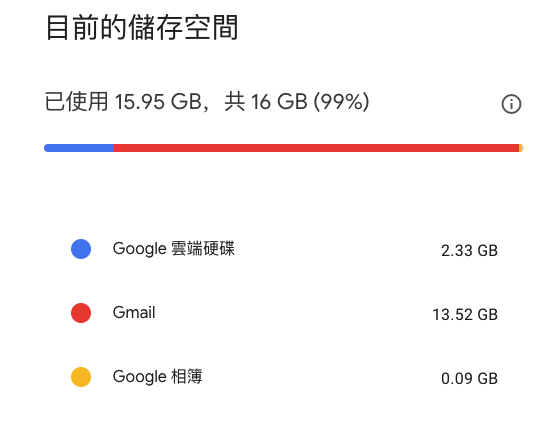This screenshot has width=555, height=422.
Task: Click the blue segment of storage bar
Action: [x=79, y=148]
